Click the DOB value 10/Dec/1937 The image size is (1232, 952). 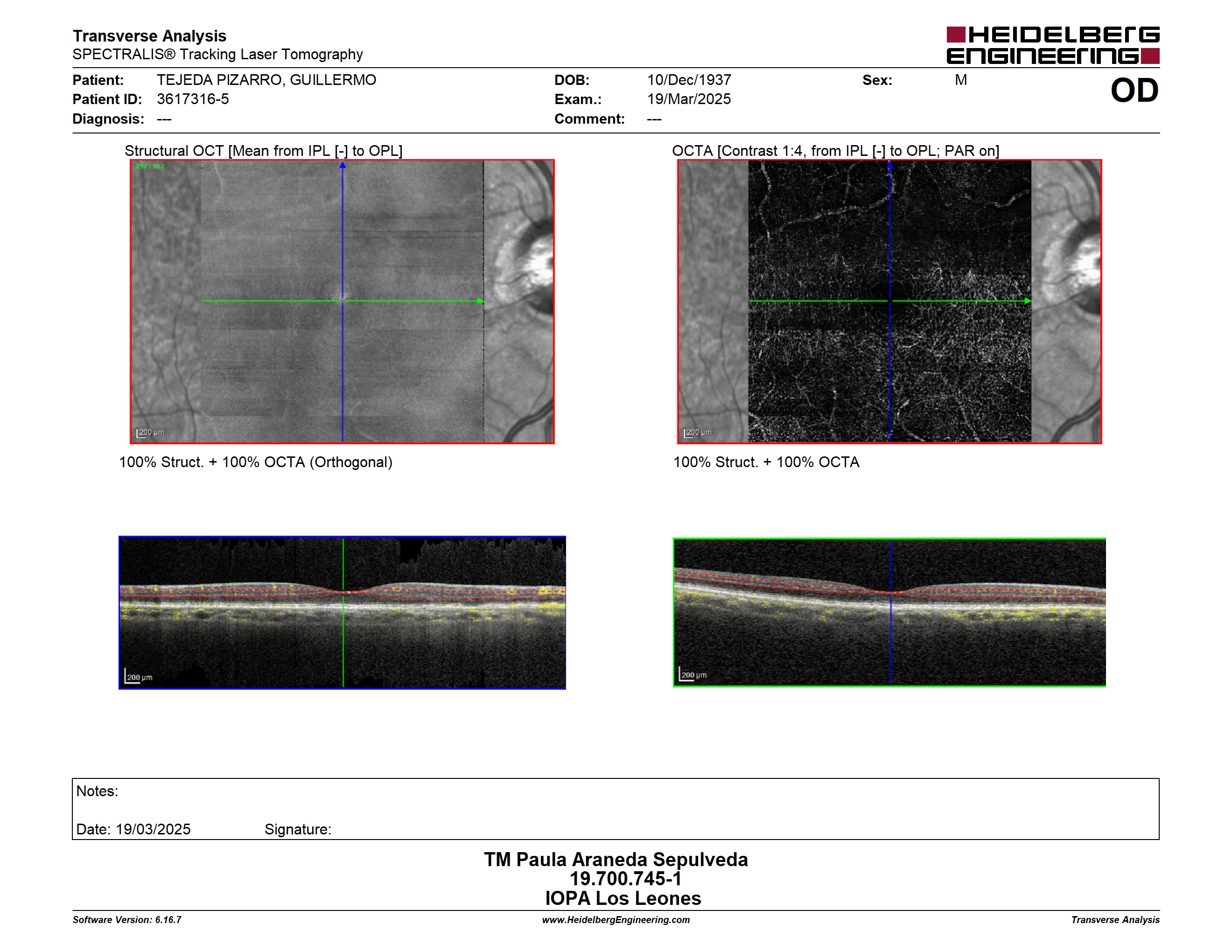pyautogui.click(x=689, y=80)
